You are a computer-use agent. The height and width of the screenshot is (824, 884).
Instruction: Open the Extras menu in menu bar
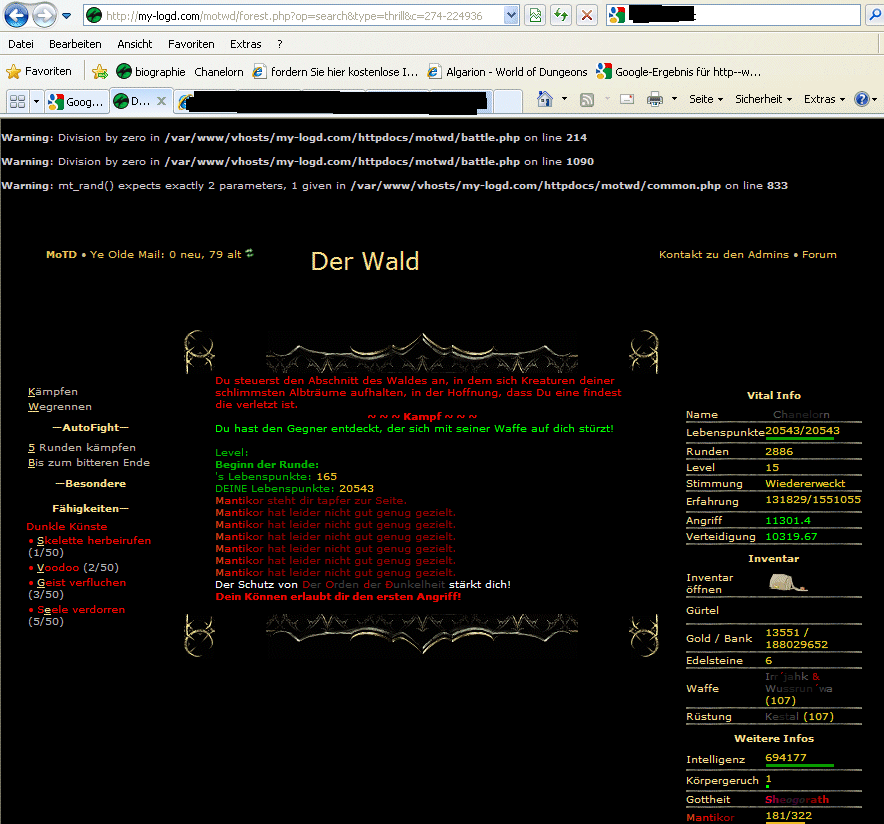tap(245, 44)
